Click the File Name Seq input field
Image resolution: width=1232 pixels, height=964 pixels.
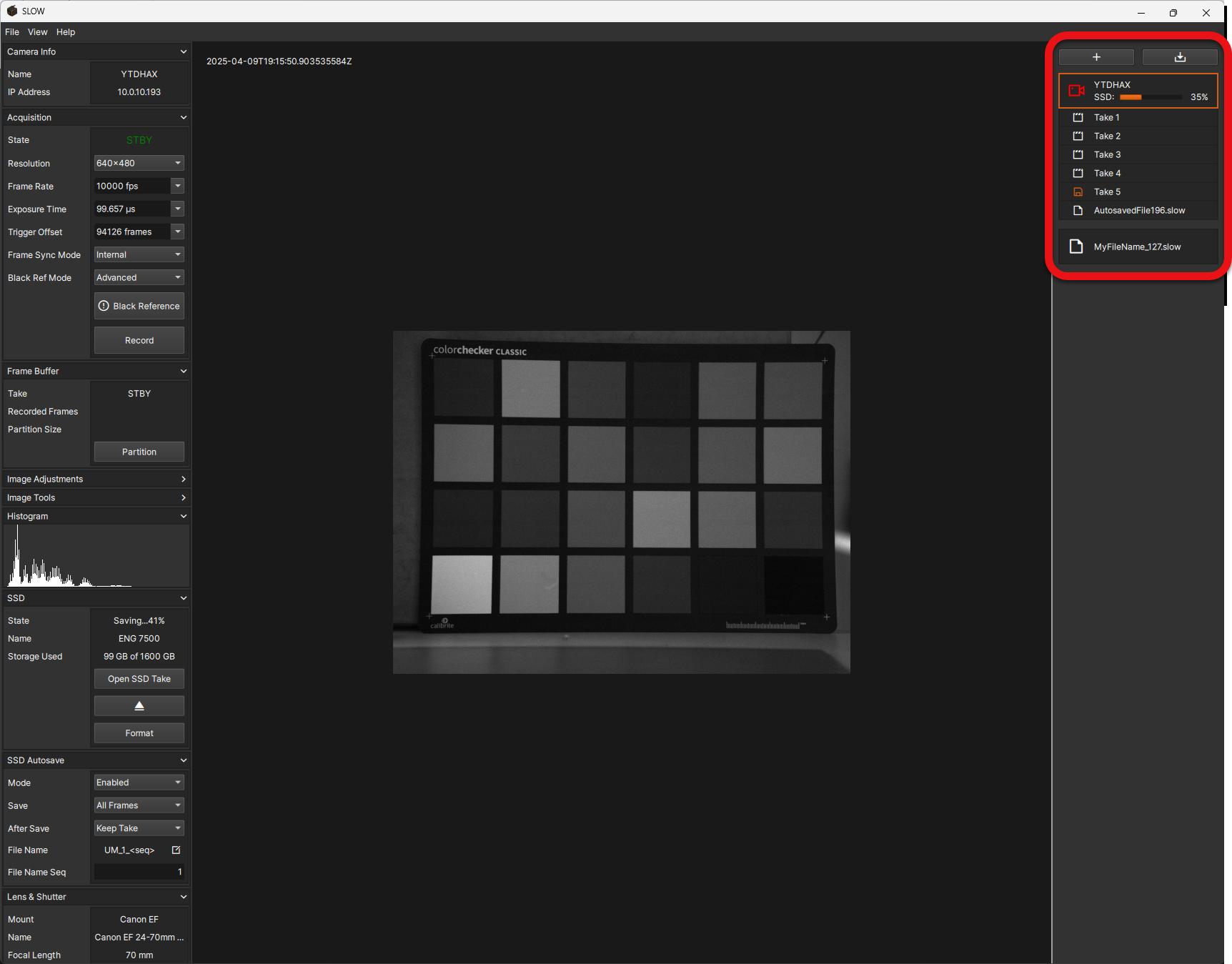tap(139, 872)
